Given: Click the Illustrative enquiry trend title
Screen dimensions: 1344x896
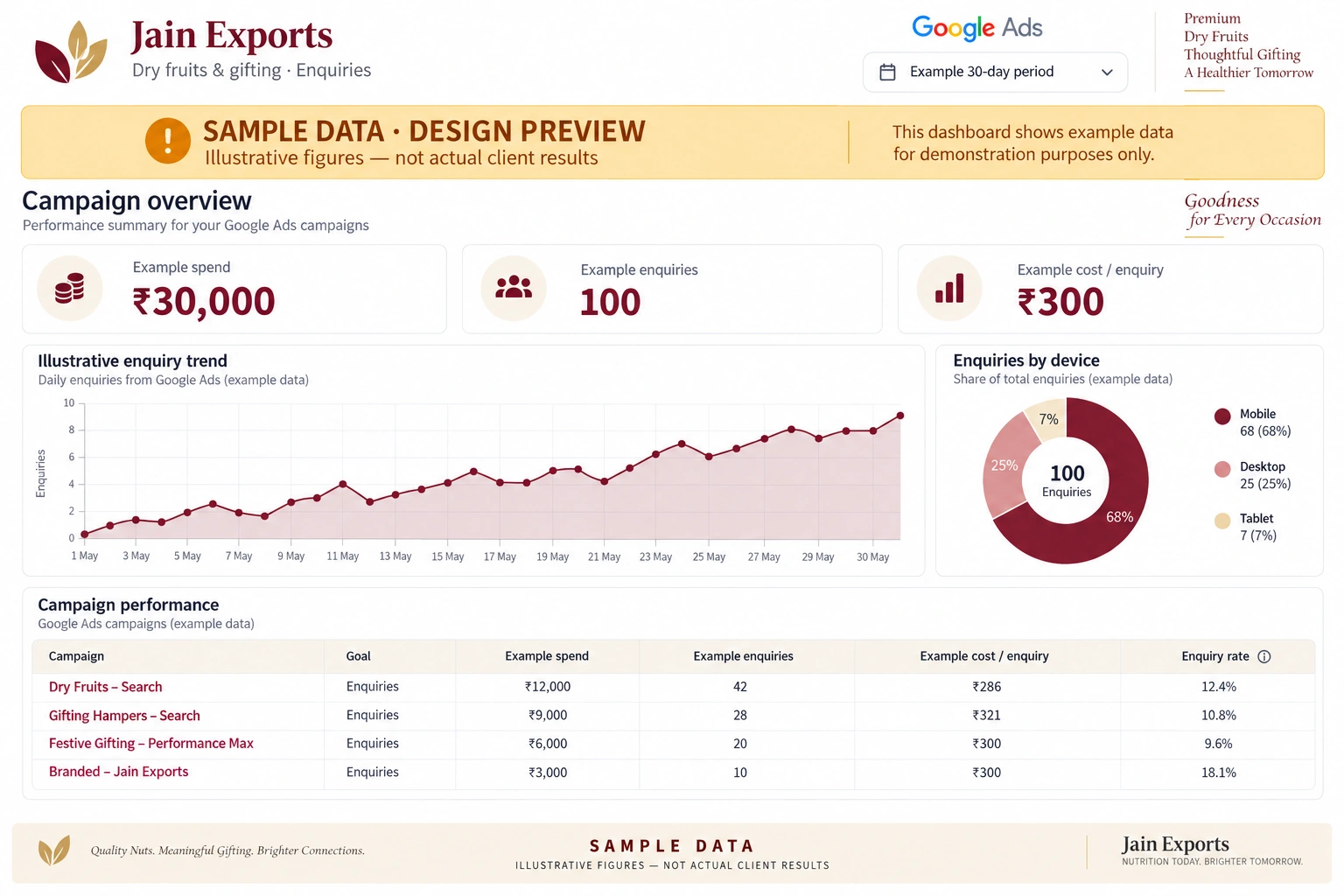Looking at the screenshot, I should point(132,360).
